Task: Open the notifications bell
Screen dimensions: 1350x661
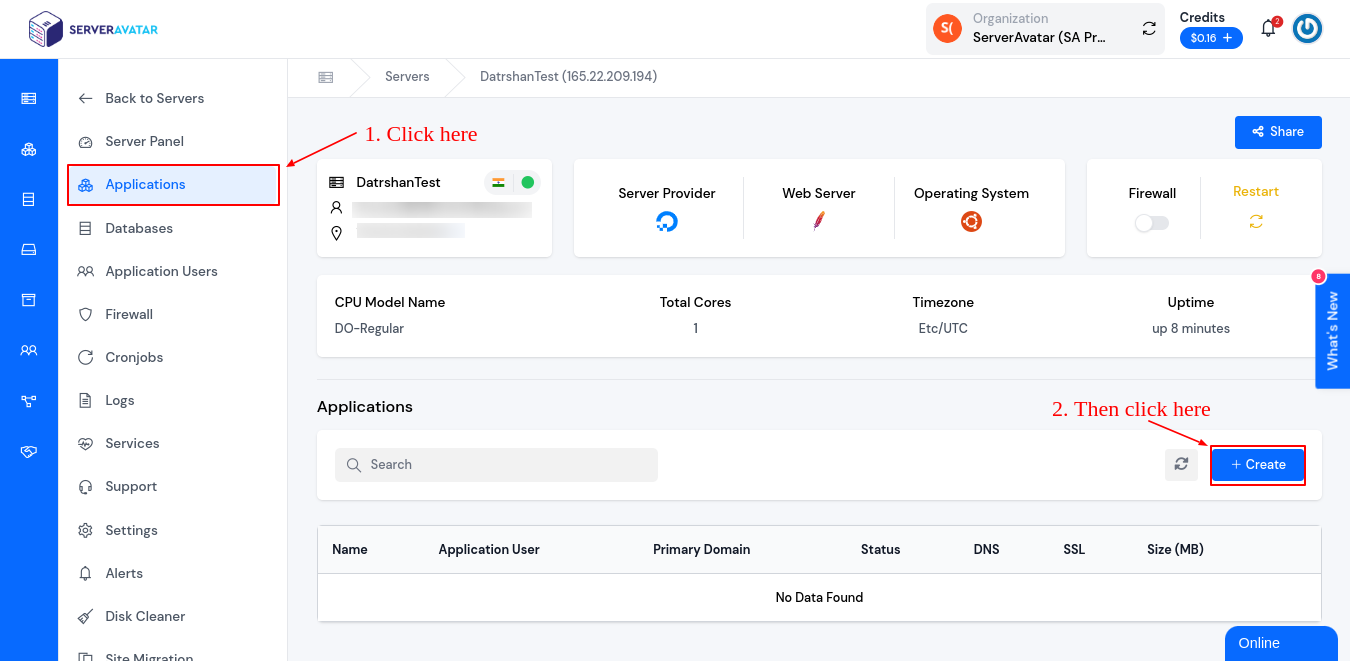Action: pos(1268,28)
